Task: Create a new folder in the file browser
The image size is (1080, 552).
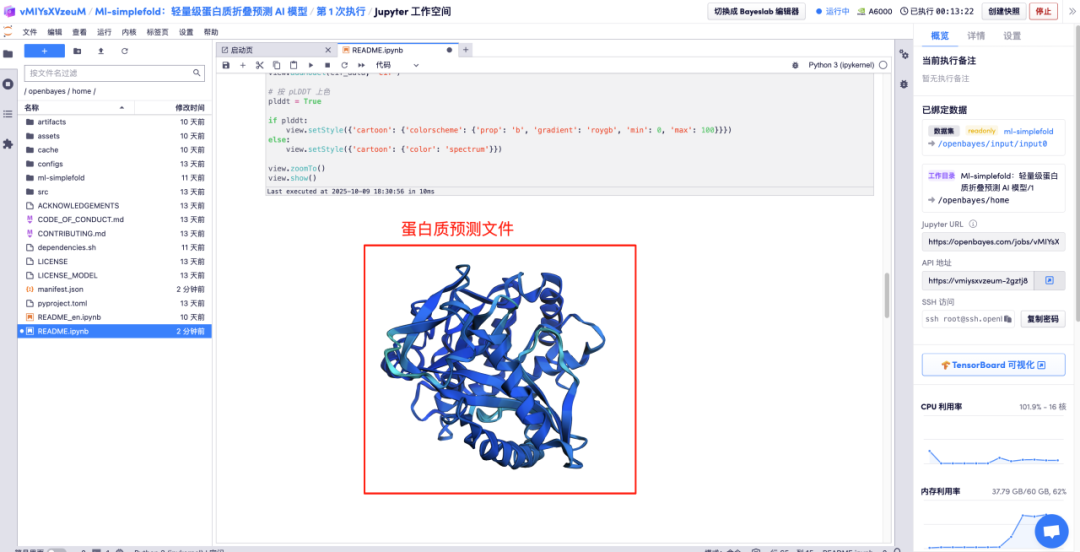Action: click(x=77, y=50)
